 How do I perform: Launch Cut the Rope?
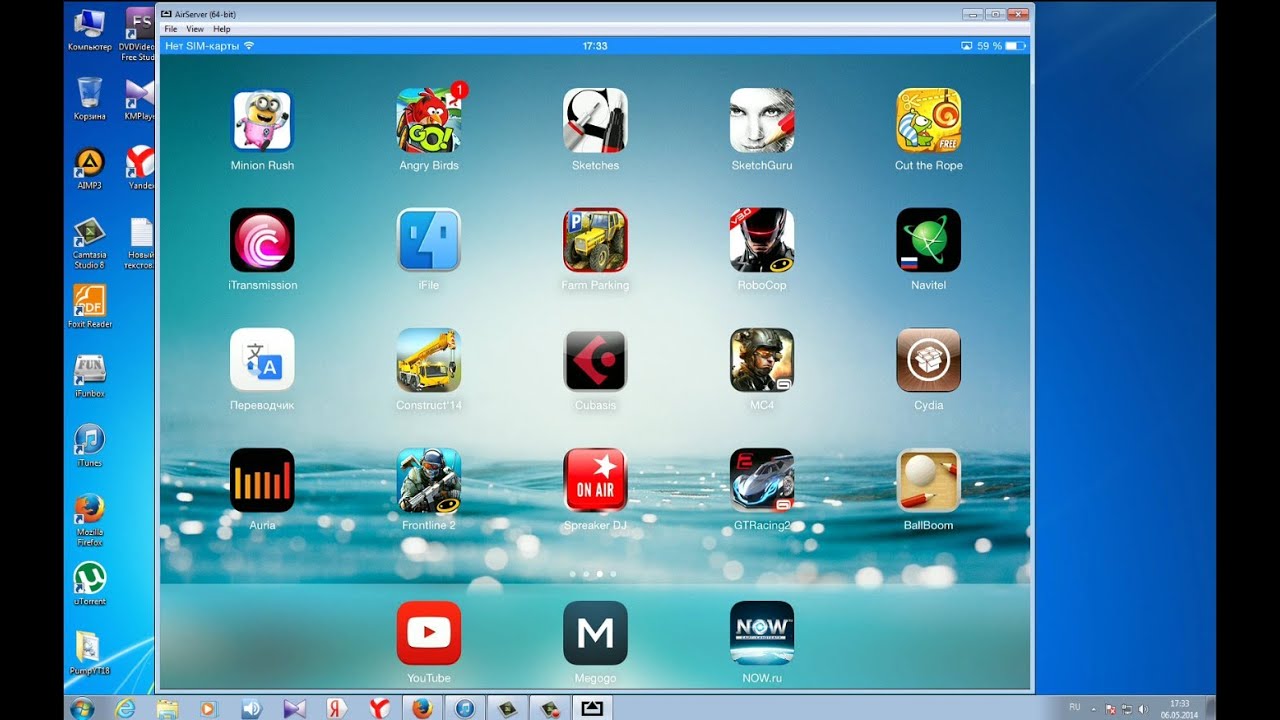point(929,121)
